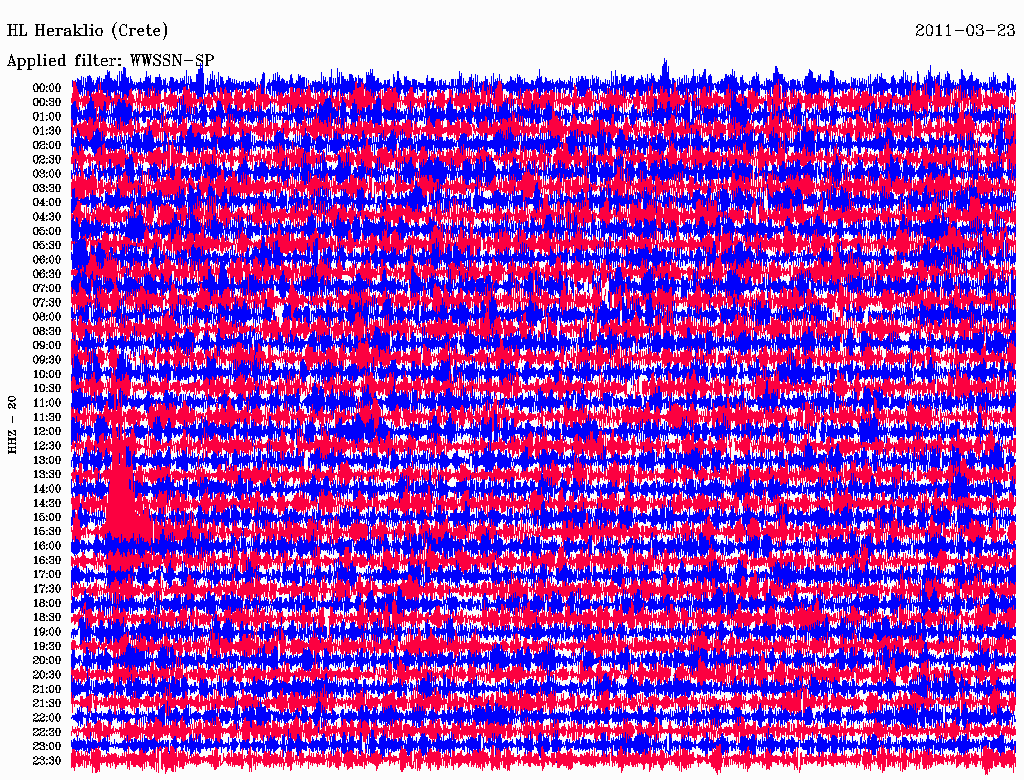Image resolution: width=1024 pixels, height=780 pixels.
Task: Select the 10:00 time label
Action: click(x=47, y=374)
